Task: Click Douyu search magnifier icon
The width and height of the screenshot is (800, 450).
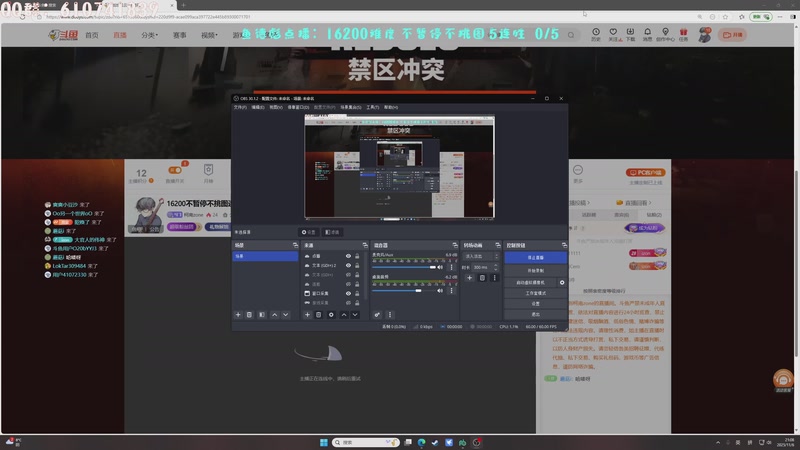Action: pyautogui.click(x=571, y=35)
